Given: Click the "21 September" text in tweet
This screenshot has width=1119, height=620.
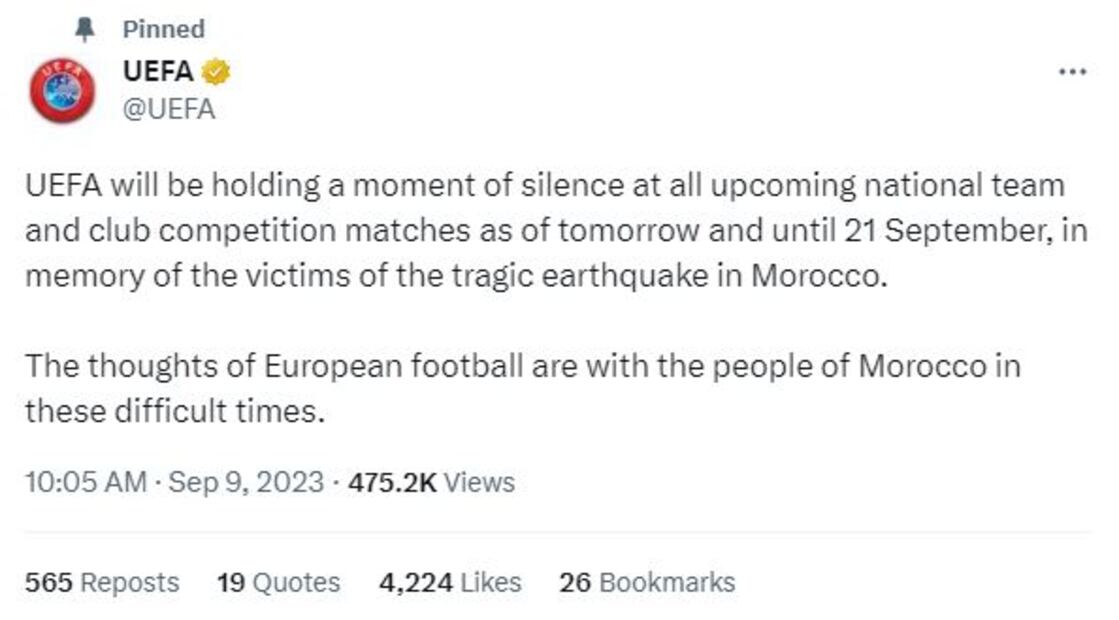Looking at the screenshot, I should click(x=922, y=230).
